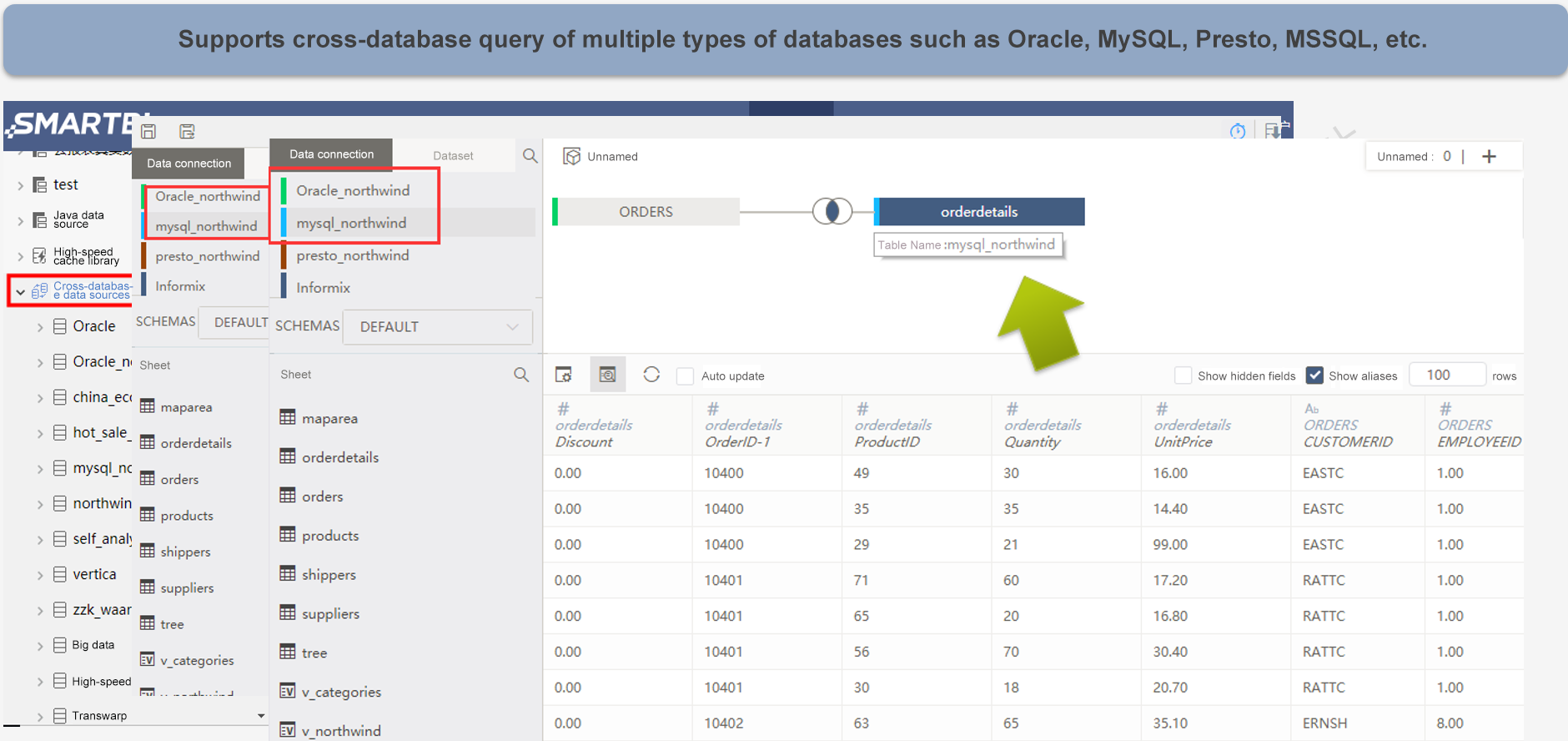Click the table settings icon left of Auto update
This screenshot has height=741, width=1568.
coord(564,375)
